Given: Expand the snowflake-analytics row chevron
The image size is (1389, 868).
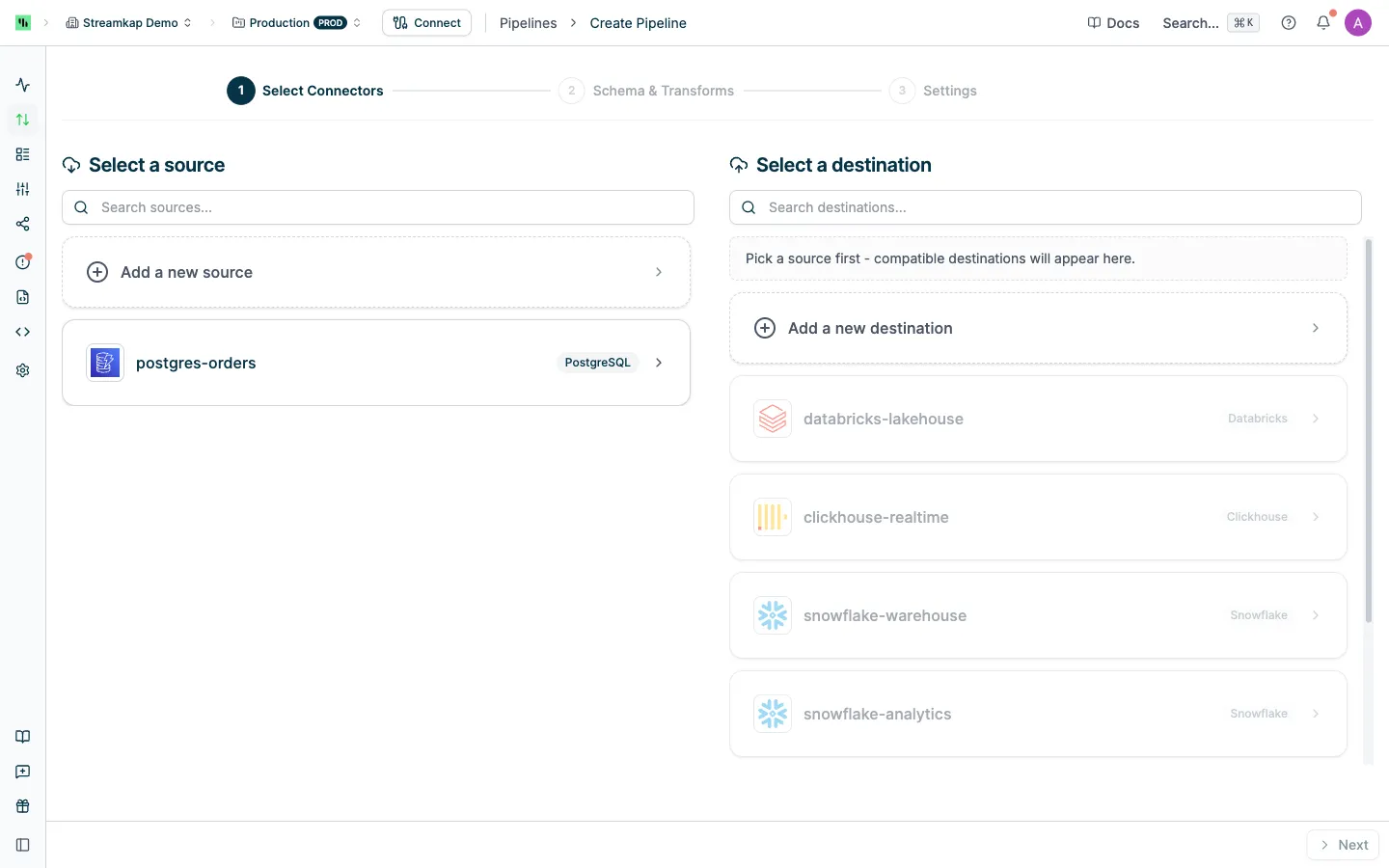Looking at the screenshot, I should pos(1316,714).
